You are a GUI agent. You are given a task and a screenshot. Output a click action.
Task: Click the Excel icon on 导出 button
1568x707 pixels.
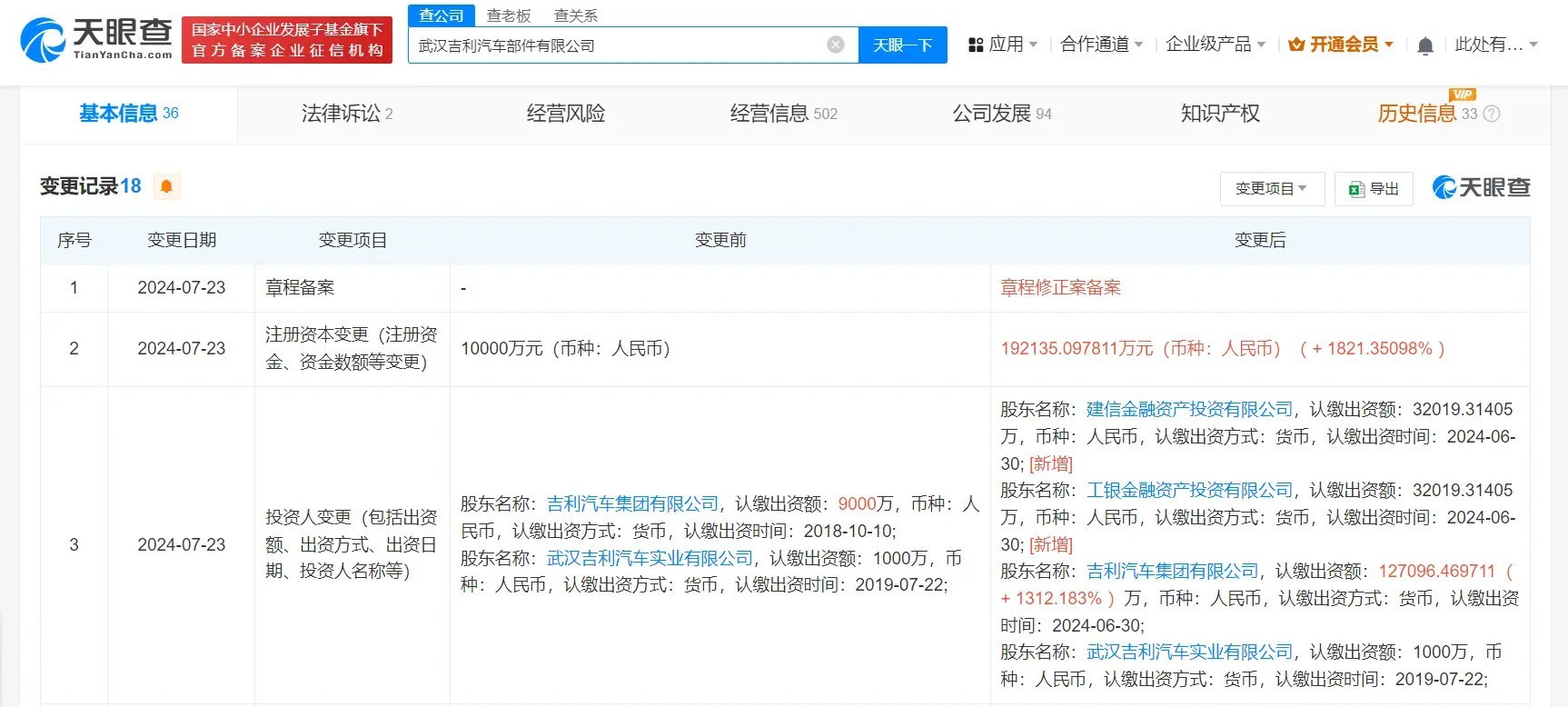pos(1356,189)
